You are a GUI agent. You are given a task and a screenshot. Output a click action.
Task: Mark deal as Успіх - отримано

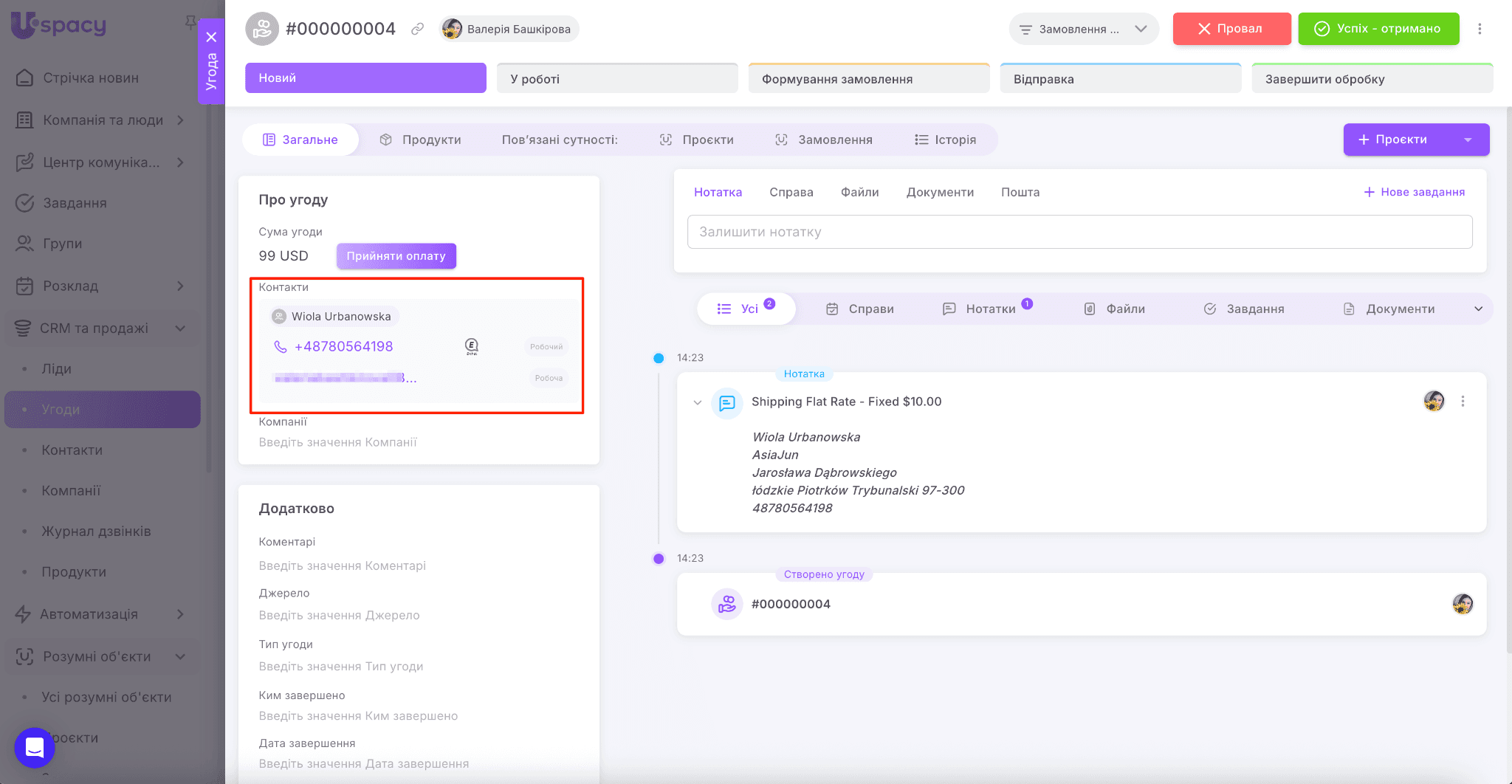point(1378,29)
